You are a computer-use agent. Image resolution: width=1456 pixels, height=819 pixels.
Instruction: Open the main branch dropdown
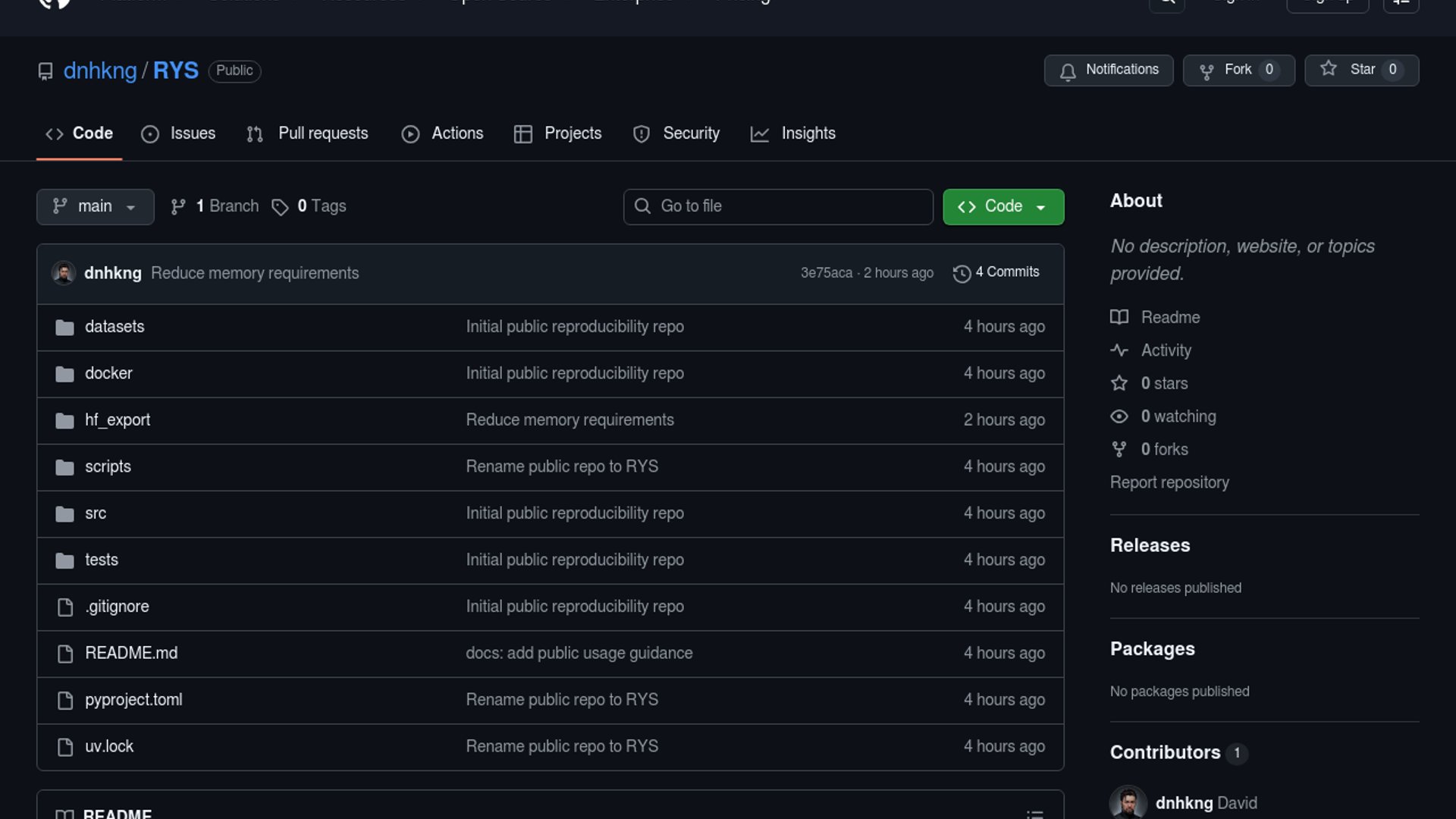click(95, 206)
